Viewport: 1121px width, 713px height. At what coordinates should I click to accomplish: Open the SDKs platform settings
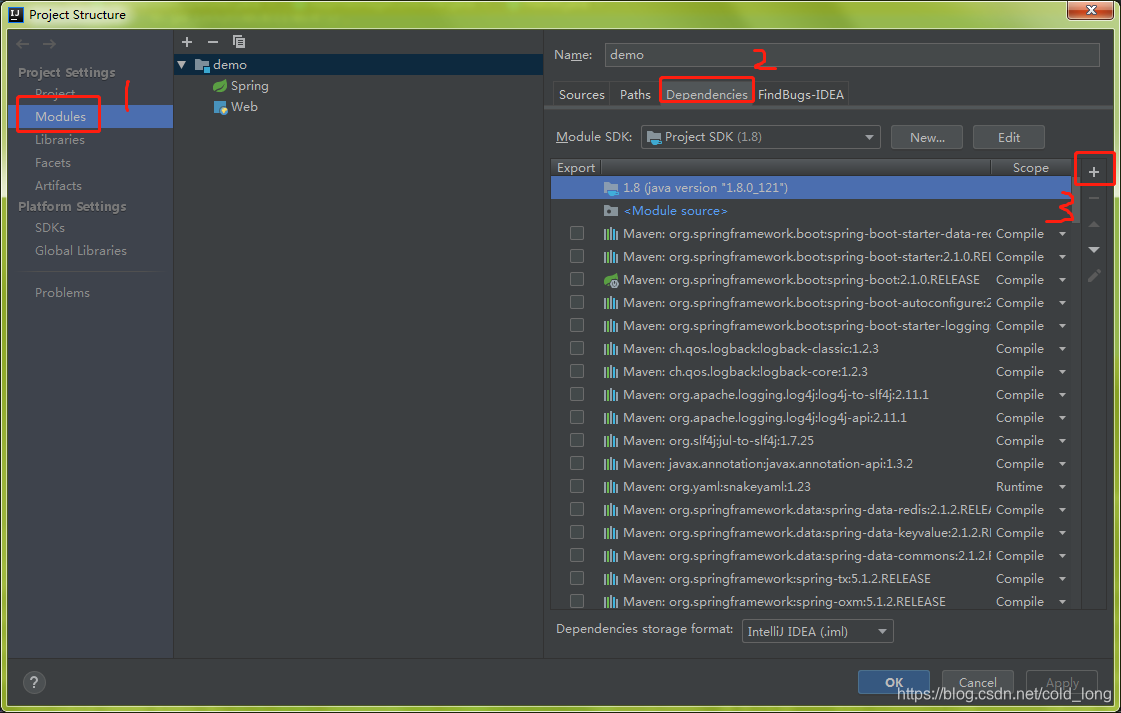click(50, 228)
